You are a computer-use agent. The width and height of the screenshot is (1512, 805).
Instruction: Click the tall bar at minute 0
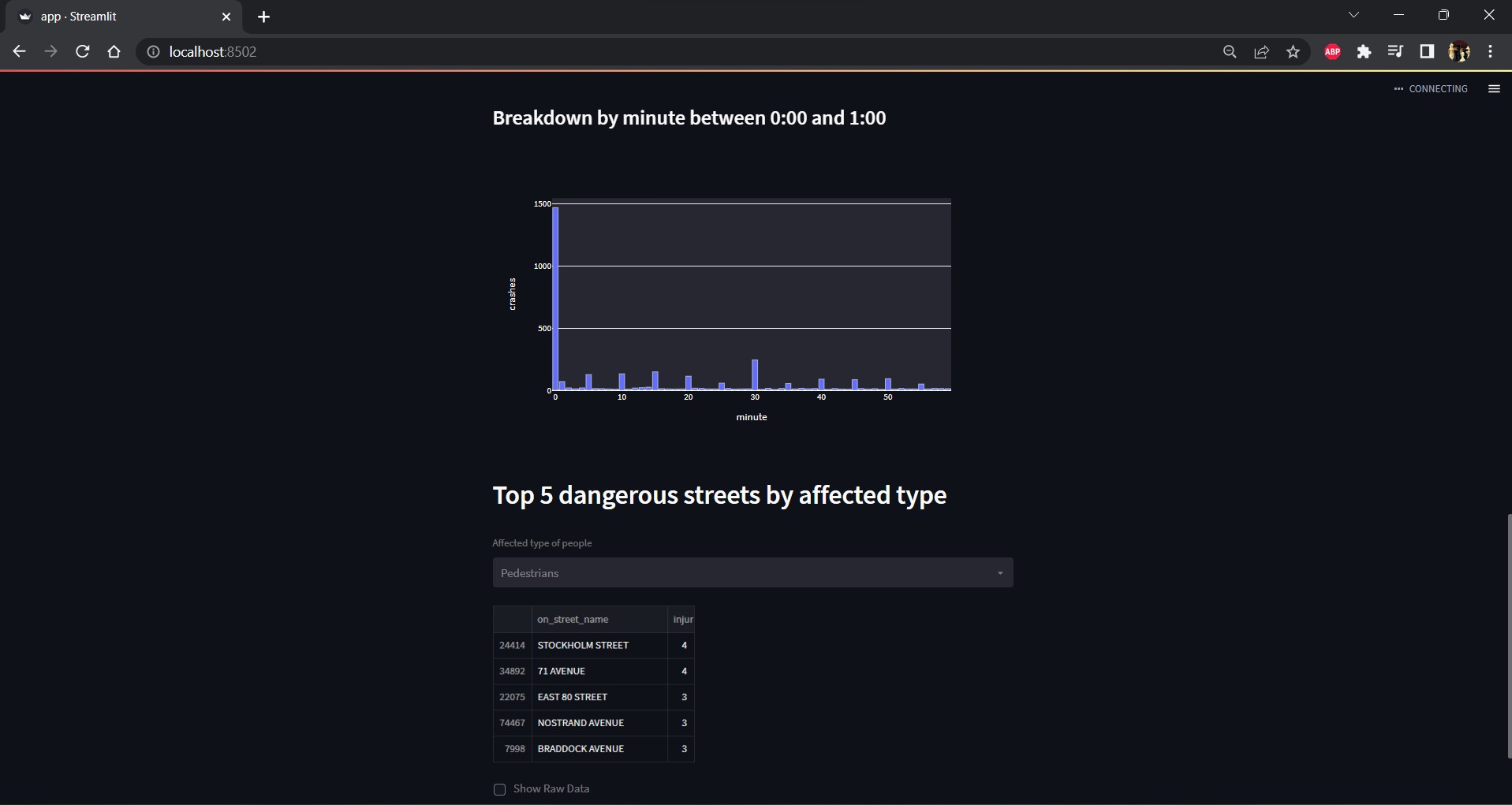click(x=555, y=299)
